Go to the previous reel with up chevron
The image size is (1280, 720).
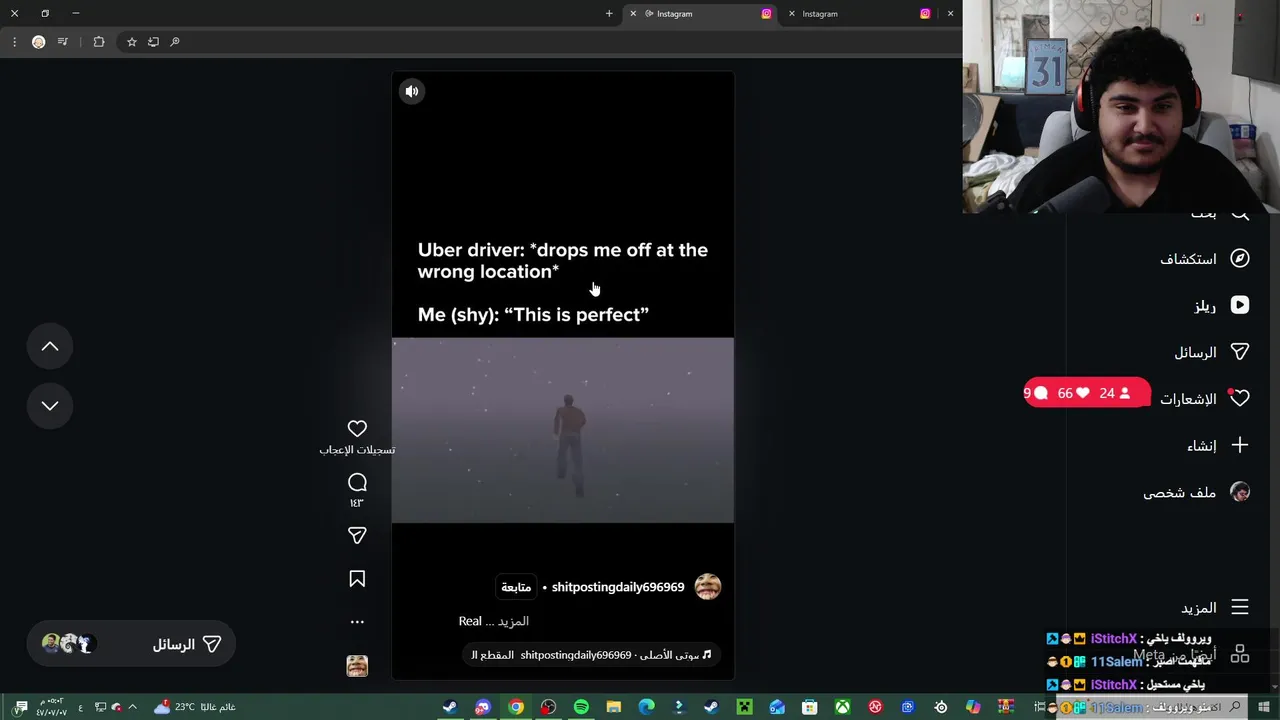[50, 347]
